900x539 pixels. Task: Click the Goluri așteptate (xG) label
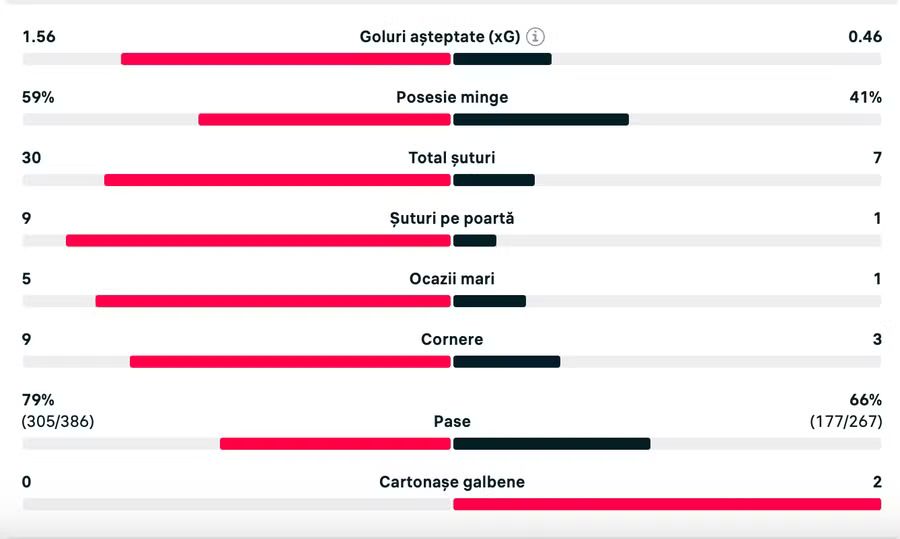point(440,37)
